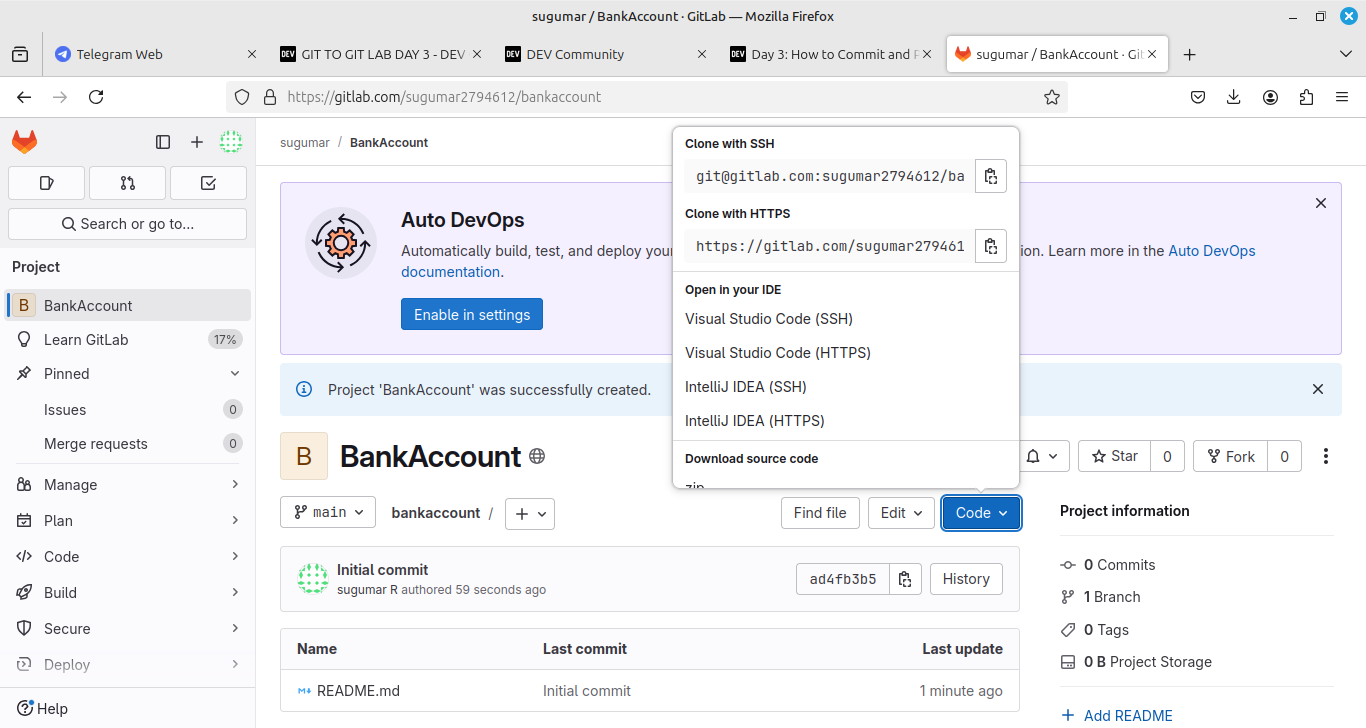
Task: Expand the Plan sidebar section
Action: click(x=127, y=521)
